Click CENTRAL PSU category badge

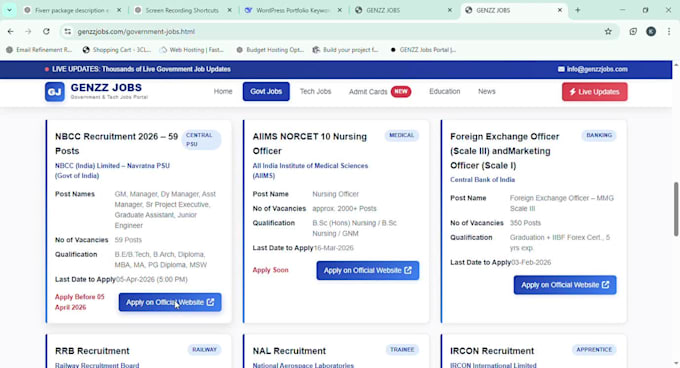click(201, 140)
